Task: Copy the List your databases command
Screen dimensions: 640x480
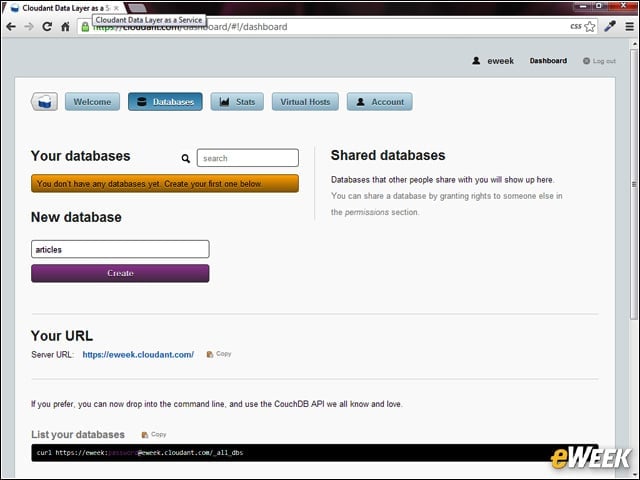Action: [x=154, y=434]
